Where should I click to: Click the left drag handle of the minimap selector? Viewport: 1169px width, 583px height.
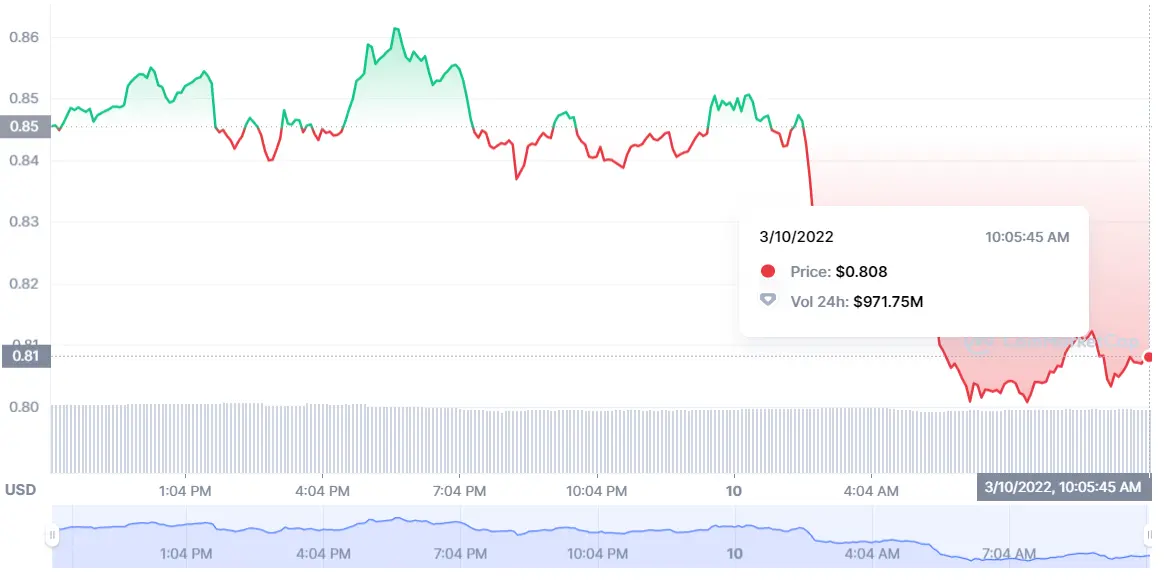point(52,534)
